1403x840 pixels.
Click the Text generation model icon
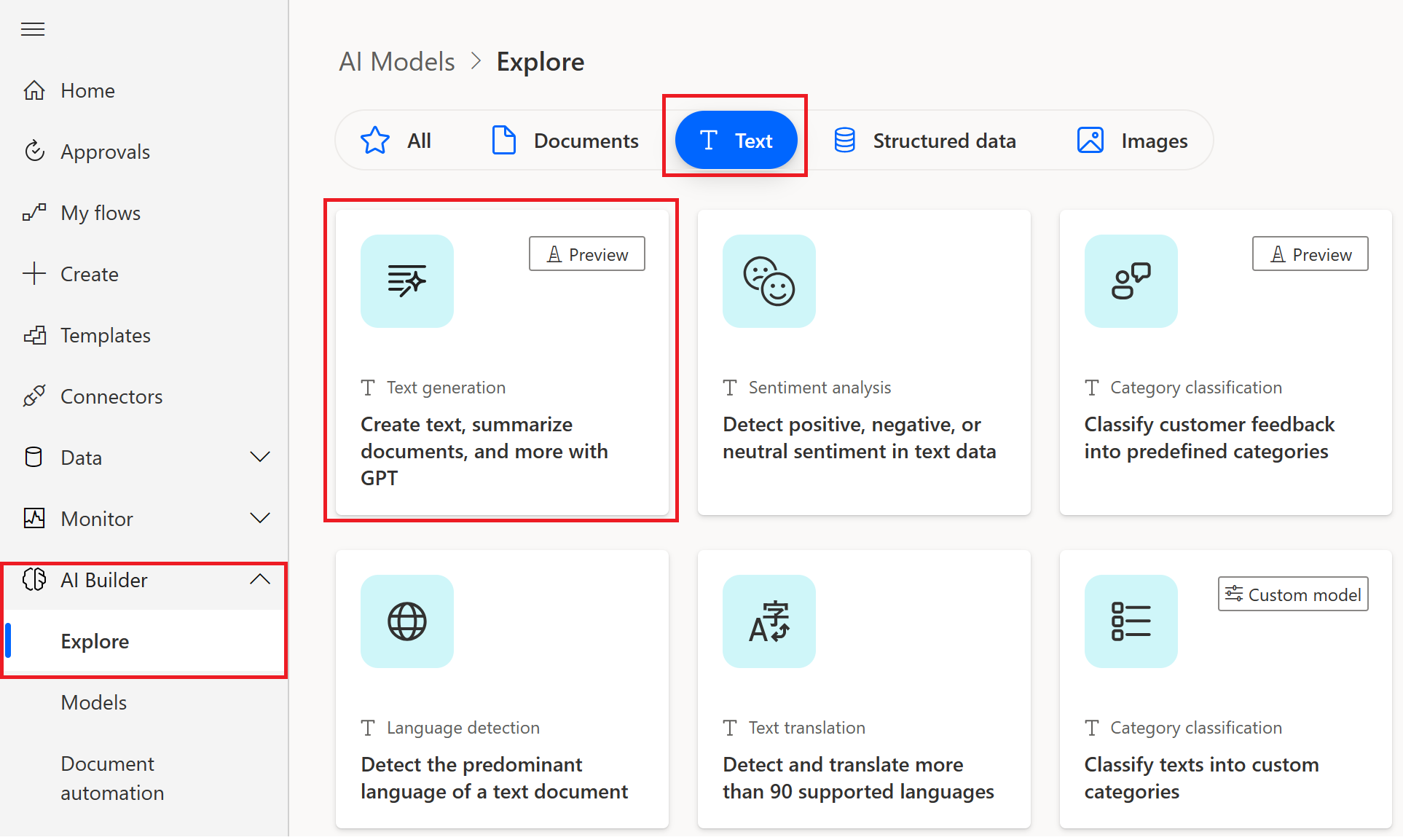tap(405, 280)
